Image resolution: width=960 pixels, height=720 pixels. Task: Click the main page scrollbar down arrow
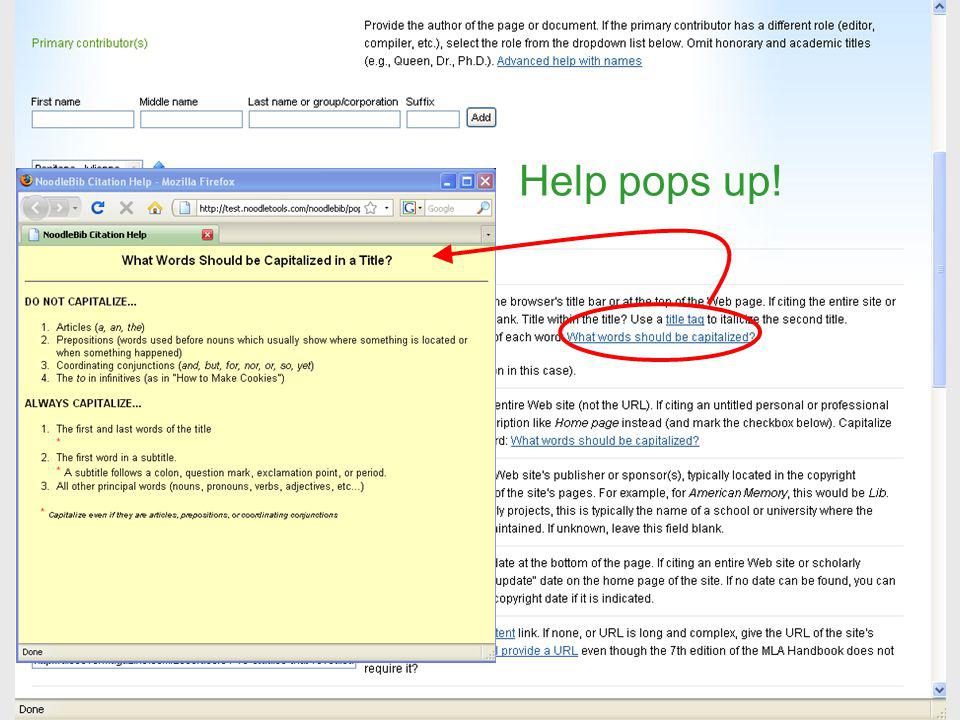point(940,690)
